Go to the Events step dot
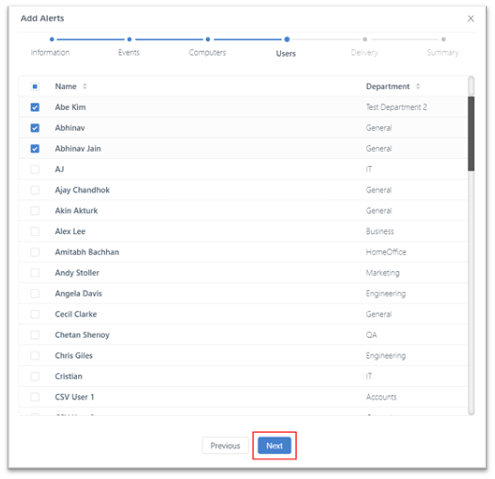 coord(129,39)
